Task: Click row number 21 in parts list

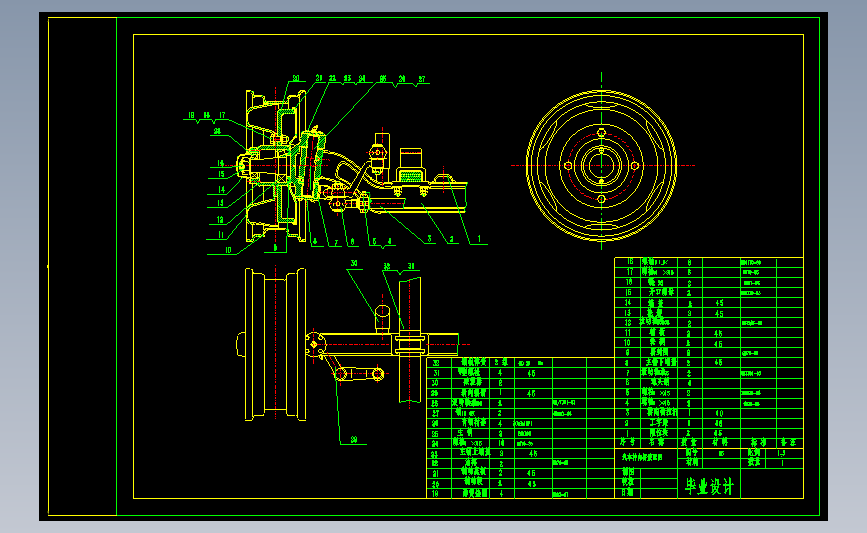Action: pyautogui.click(x=436, y=473)
